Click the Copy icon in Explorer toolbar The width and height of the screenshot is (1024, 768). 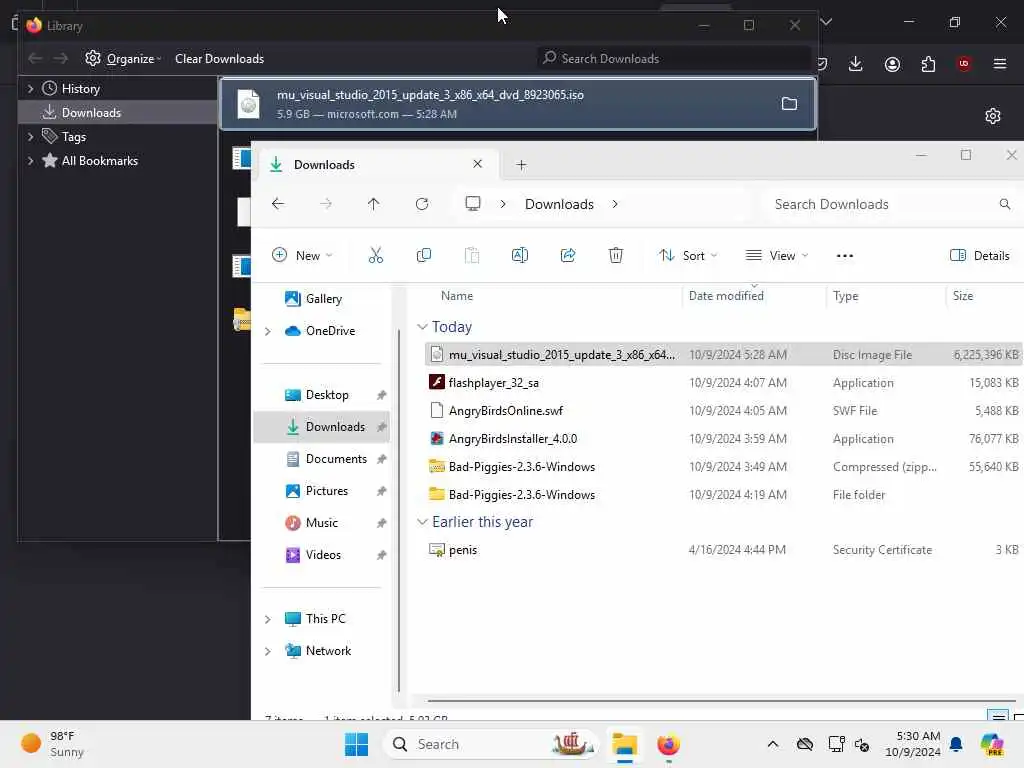click(424, 255)
